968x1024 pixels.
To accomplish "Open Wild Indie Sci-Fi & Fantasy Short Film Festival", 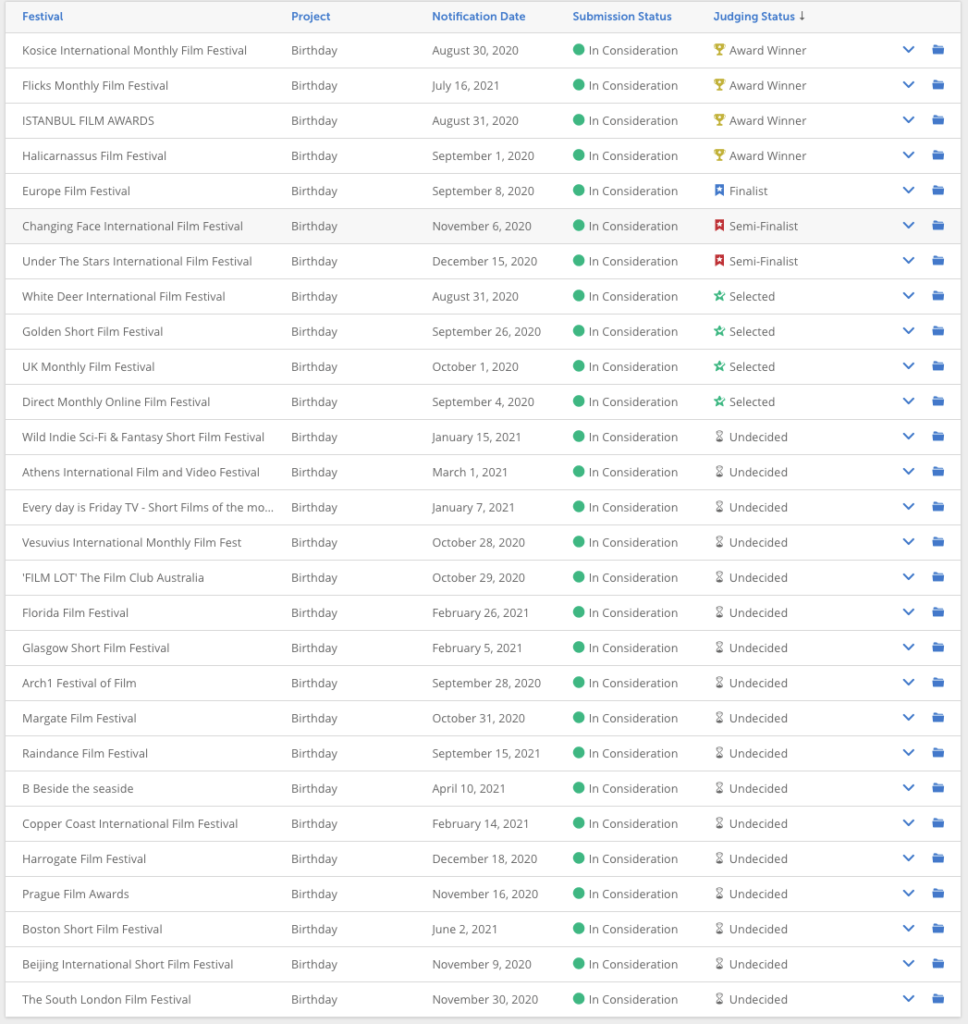I will (x=143, y=437).
